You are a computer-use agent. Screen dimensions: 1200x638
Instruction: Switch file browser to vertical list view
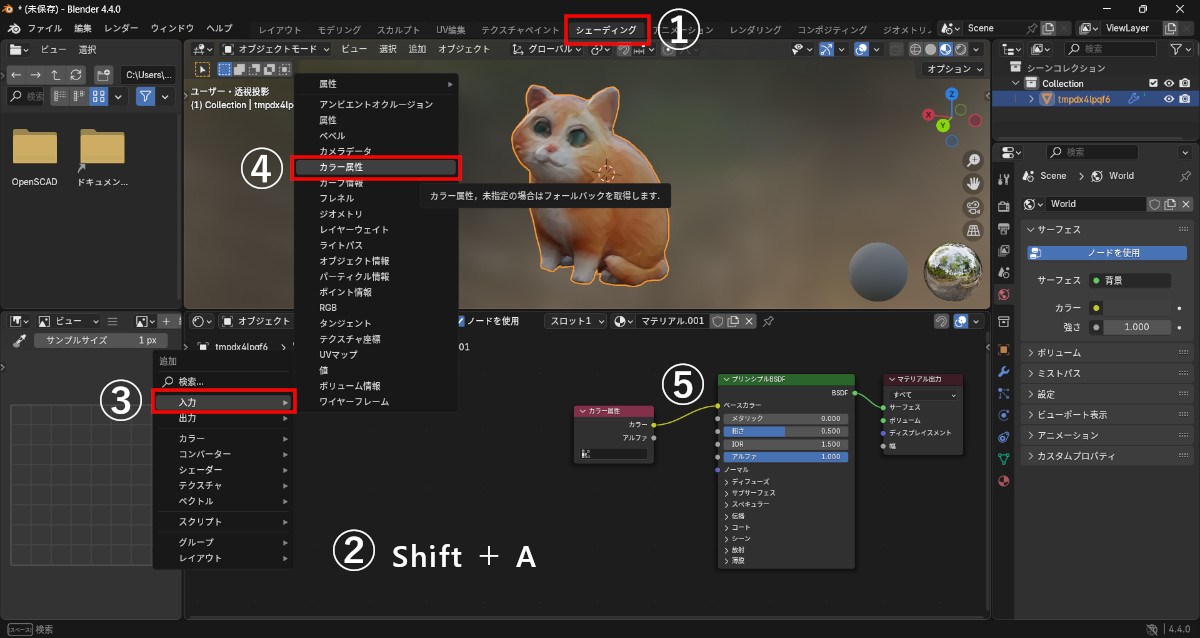(60, 96)
